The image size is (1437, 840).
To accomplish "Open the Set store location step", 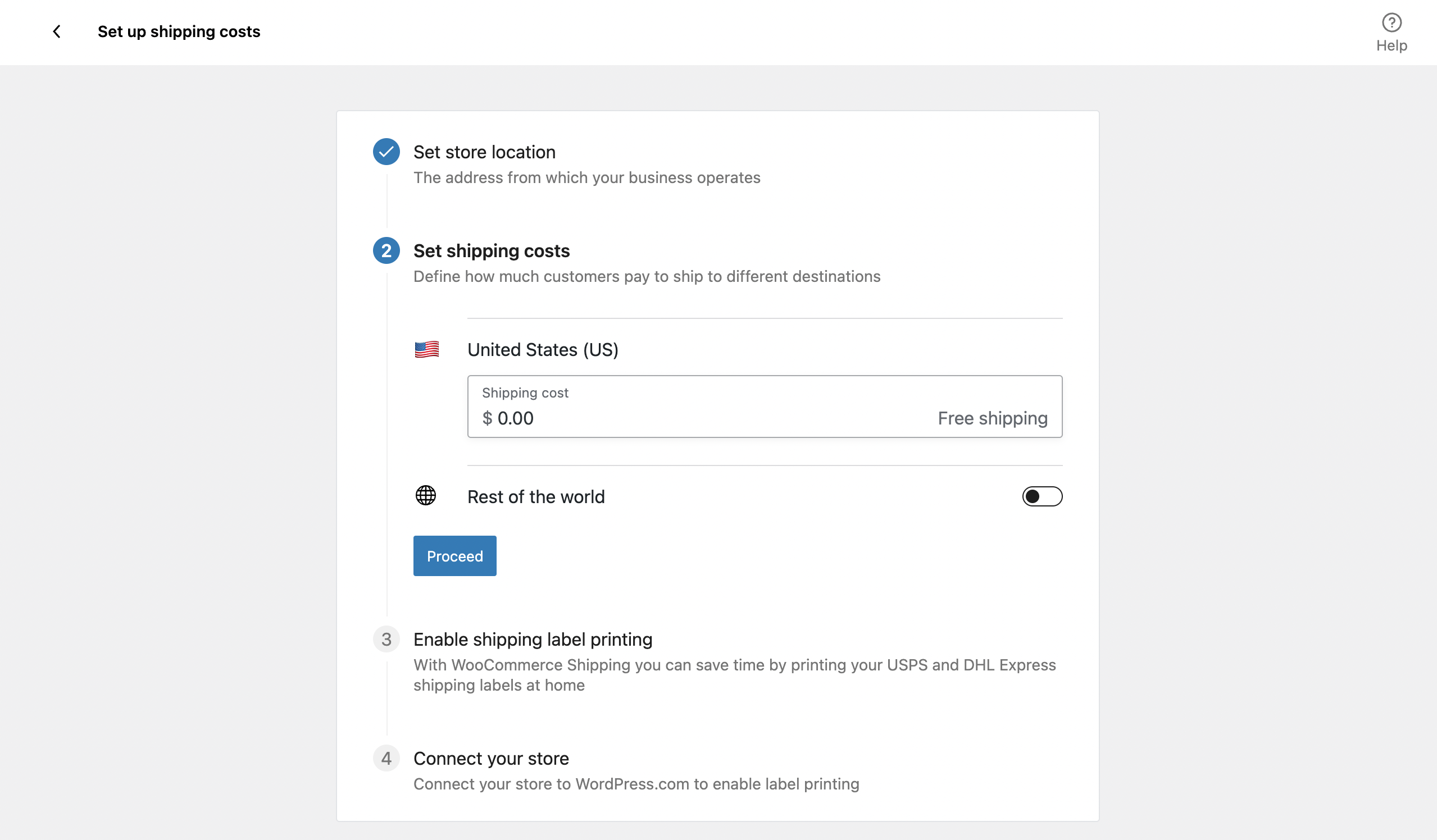I will coord(484,152).
